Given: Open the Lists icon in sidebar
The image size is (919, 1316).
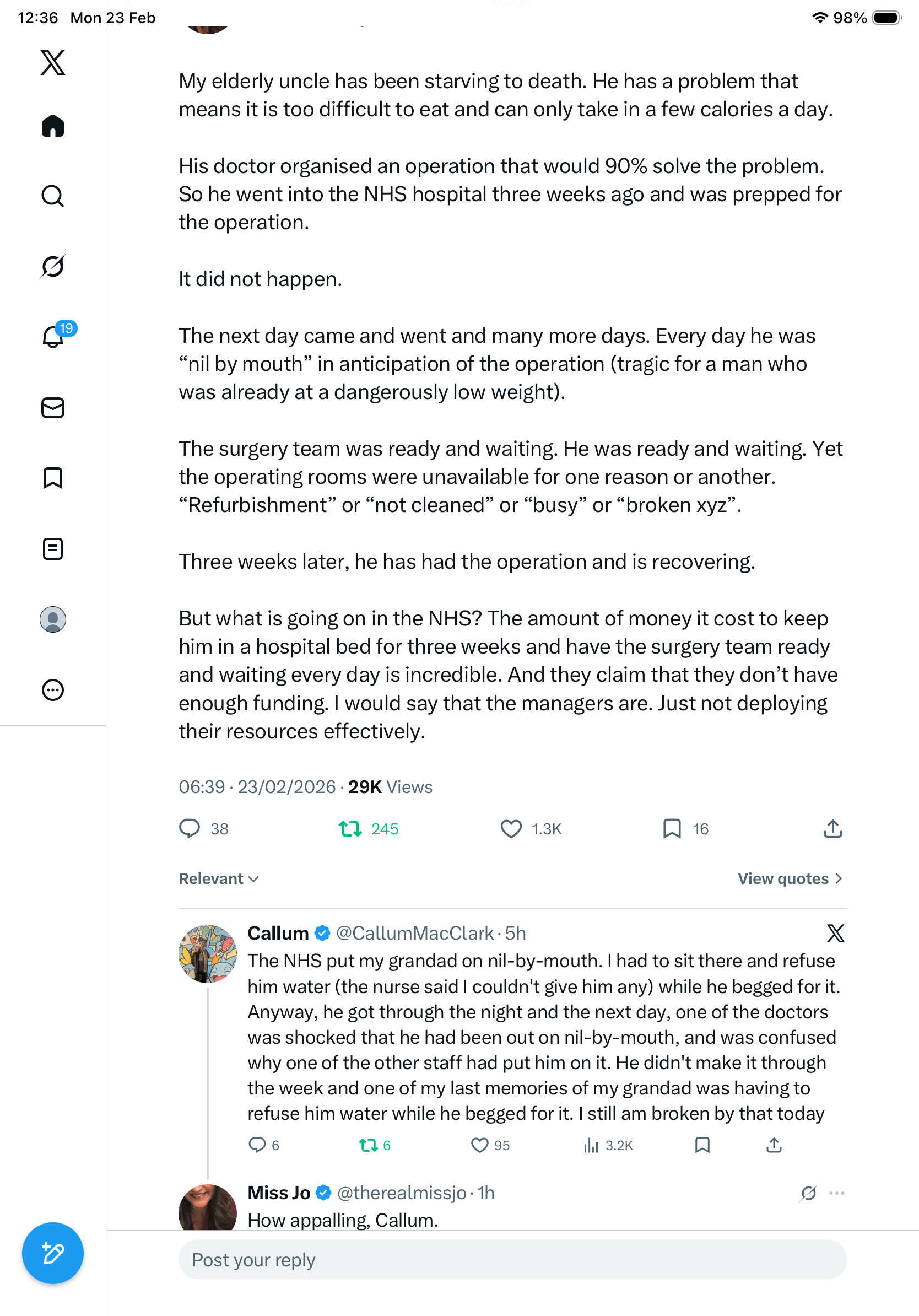Looking at the screenshot, I should [x=53, y=549].
